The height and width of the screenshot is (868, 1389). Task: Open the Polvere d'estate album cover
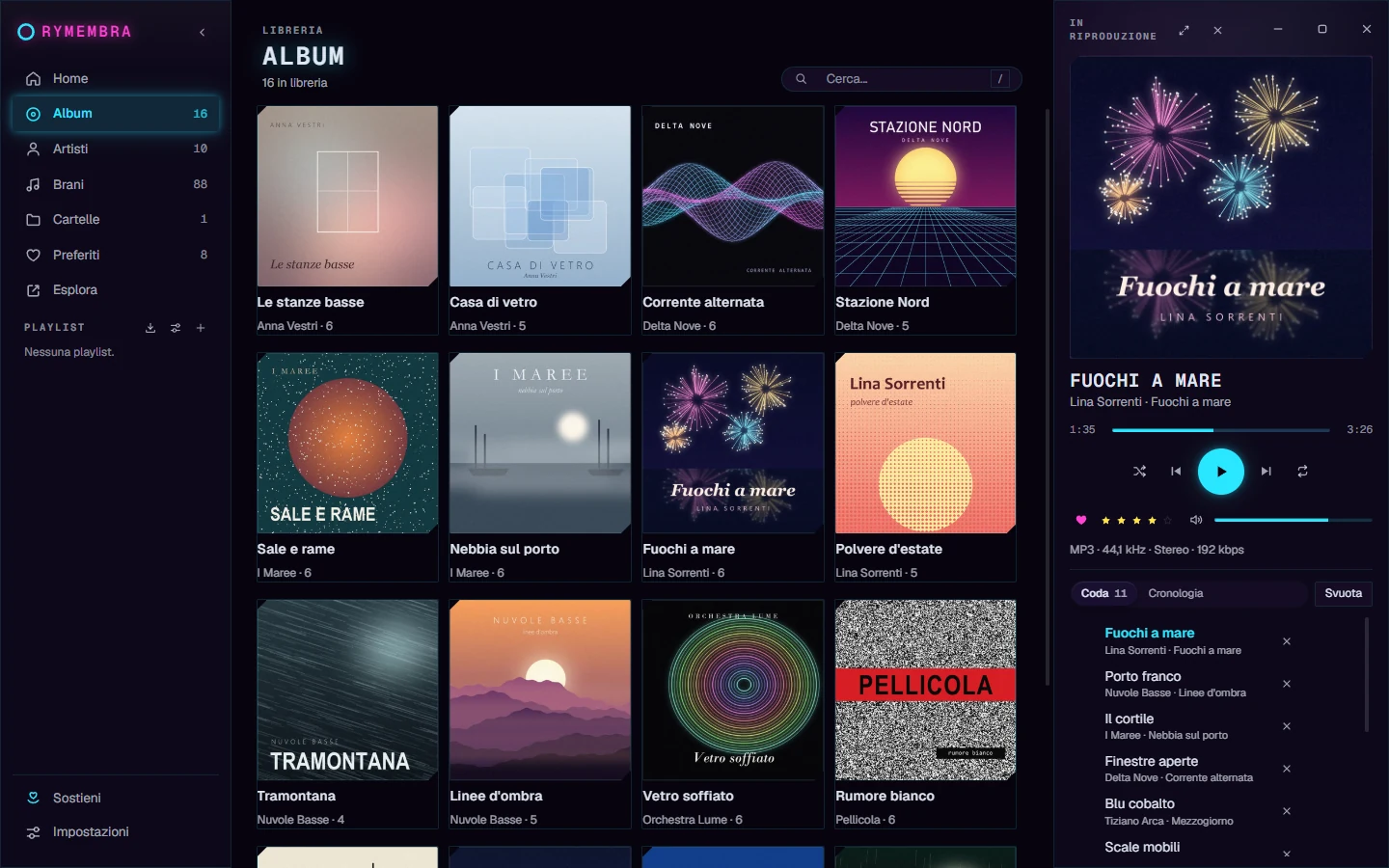pyautogui.click(x=925, y=443)
